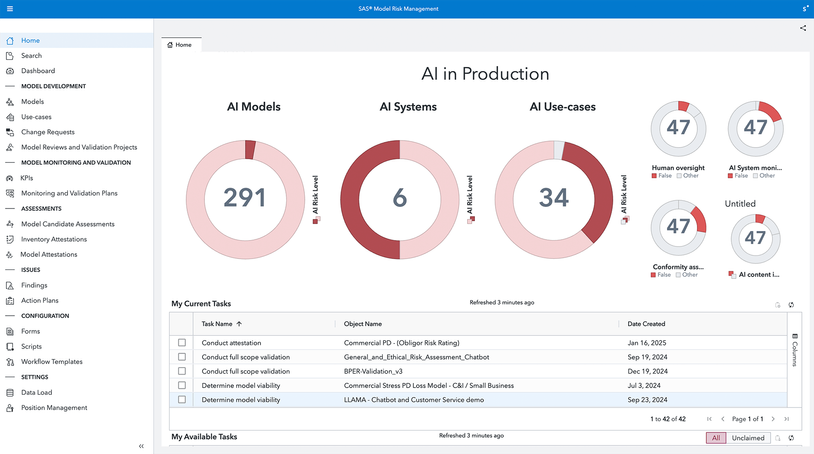Viewport: 814px width, 454px height.
Task: Click the Findings sidebar icon
Action: (10, 285)
